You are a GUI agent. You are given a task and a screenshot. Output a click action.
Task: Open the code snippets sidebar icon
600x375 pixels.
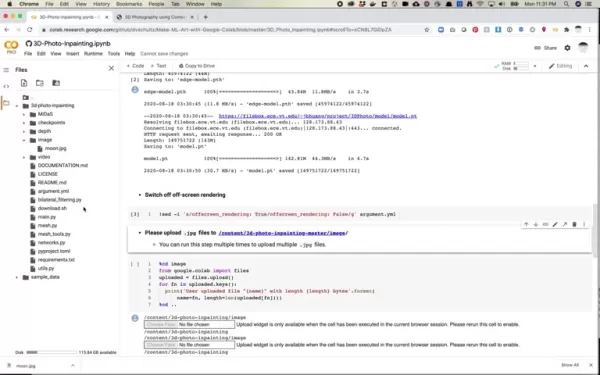point(6,86)
